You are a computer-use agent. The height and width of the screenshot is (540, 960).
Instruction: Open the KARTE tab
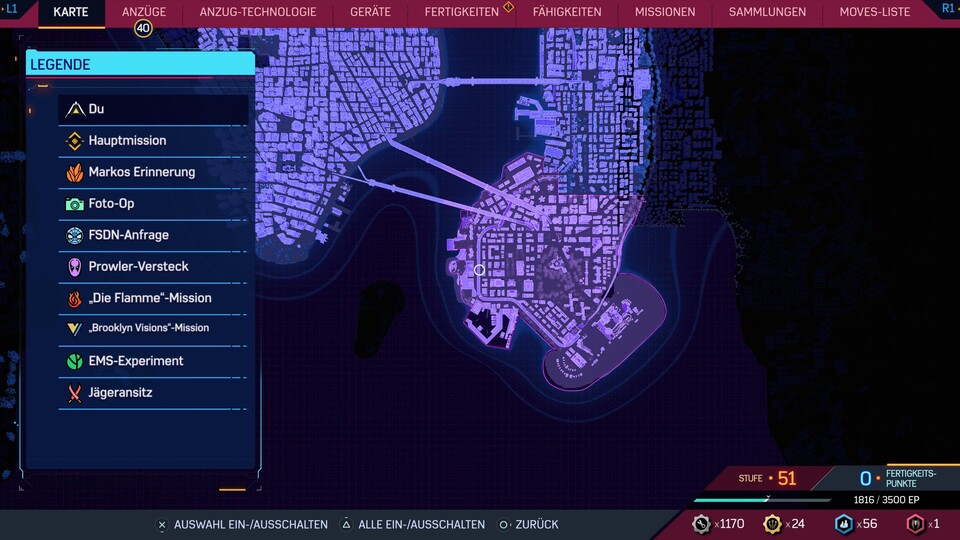(71, 12)
